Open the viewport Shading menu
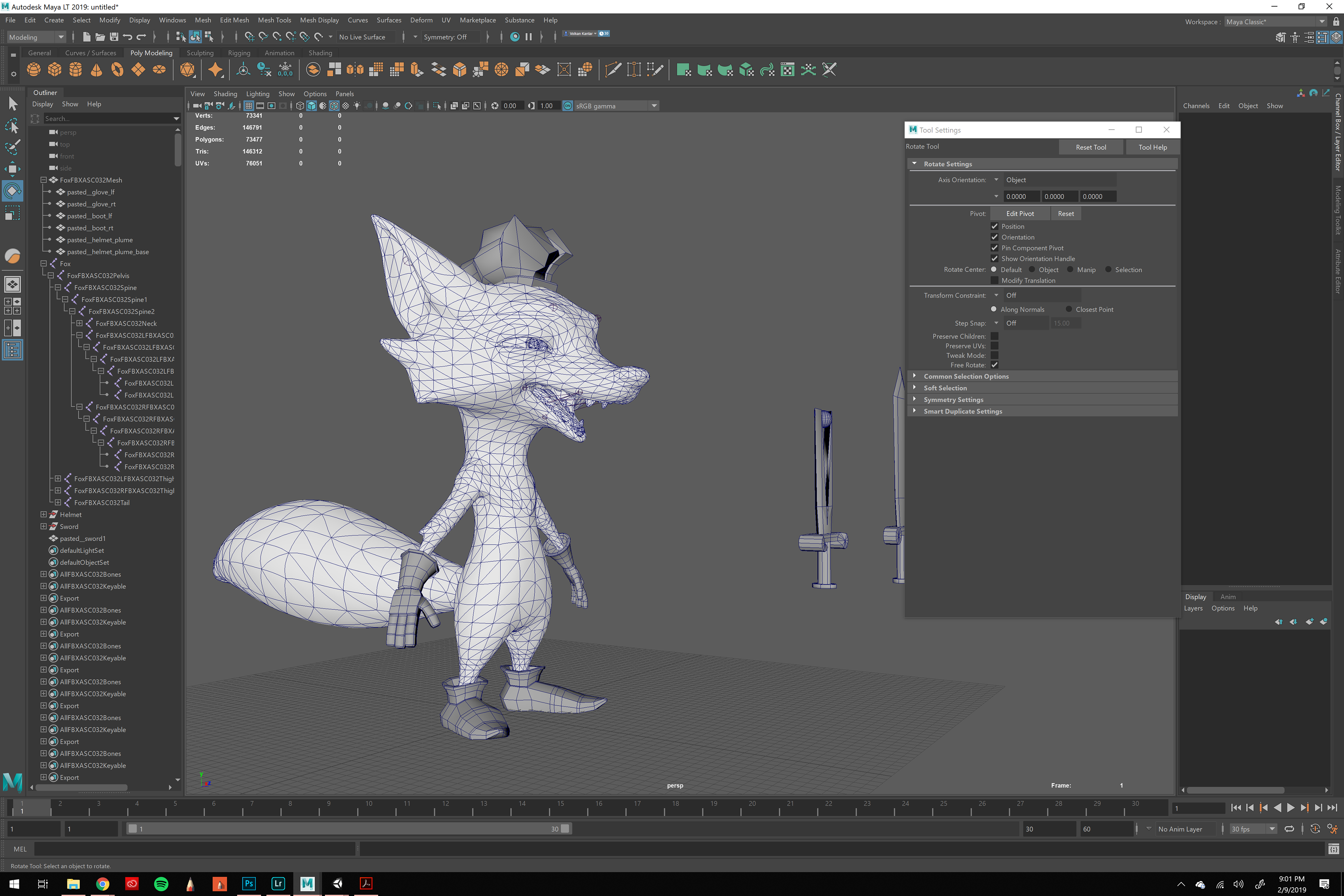 225,94
